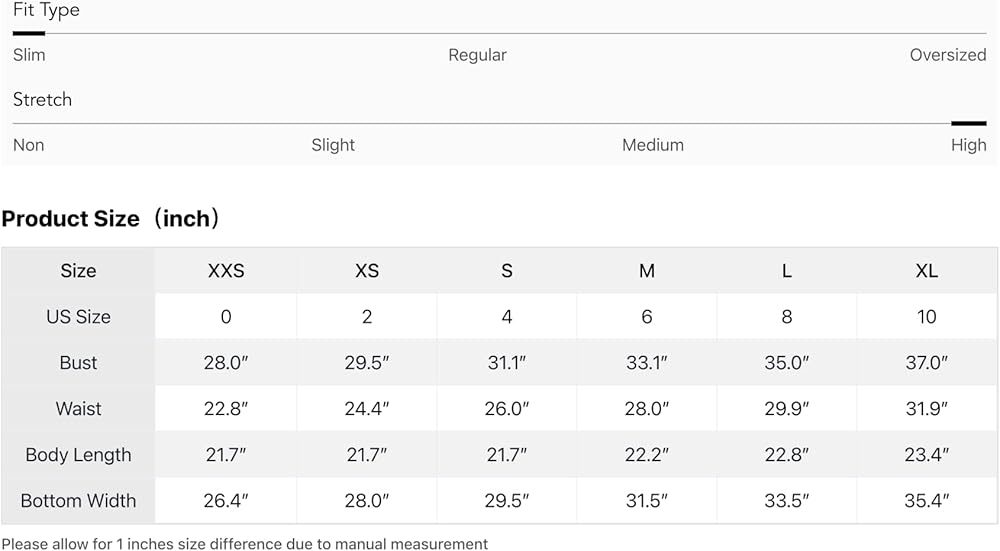Screen dimensions: 1000x551
Task: Click the Medium stretch label
Action: tap(652, 145)
